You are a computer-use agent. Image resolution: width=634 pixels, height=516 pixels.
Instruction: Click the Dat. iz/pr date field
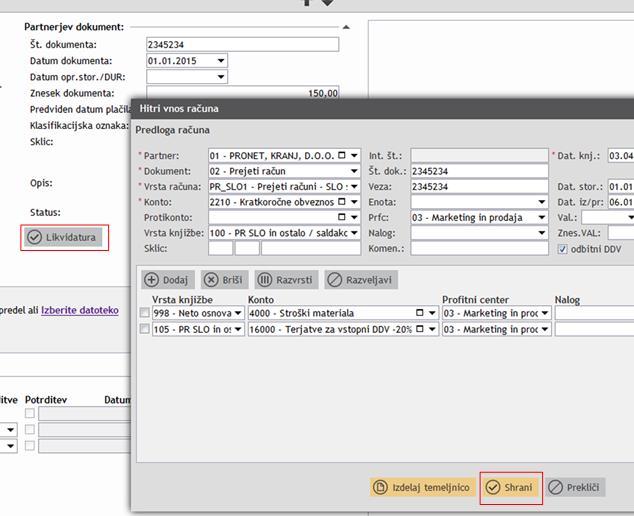tap(621, 202)
